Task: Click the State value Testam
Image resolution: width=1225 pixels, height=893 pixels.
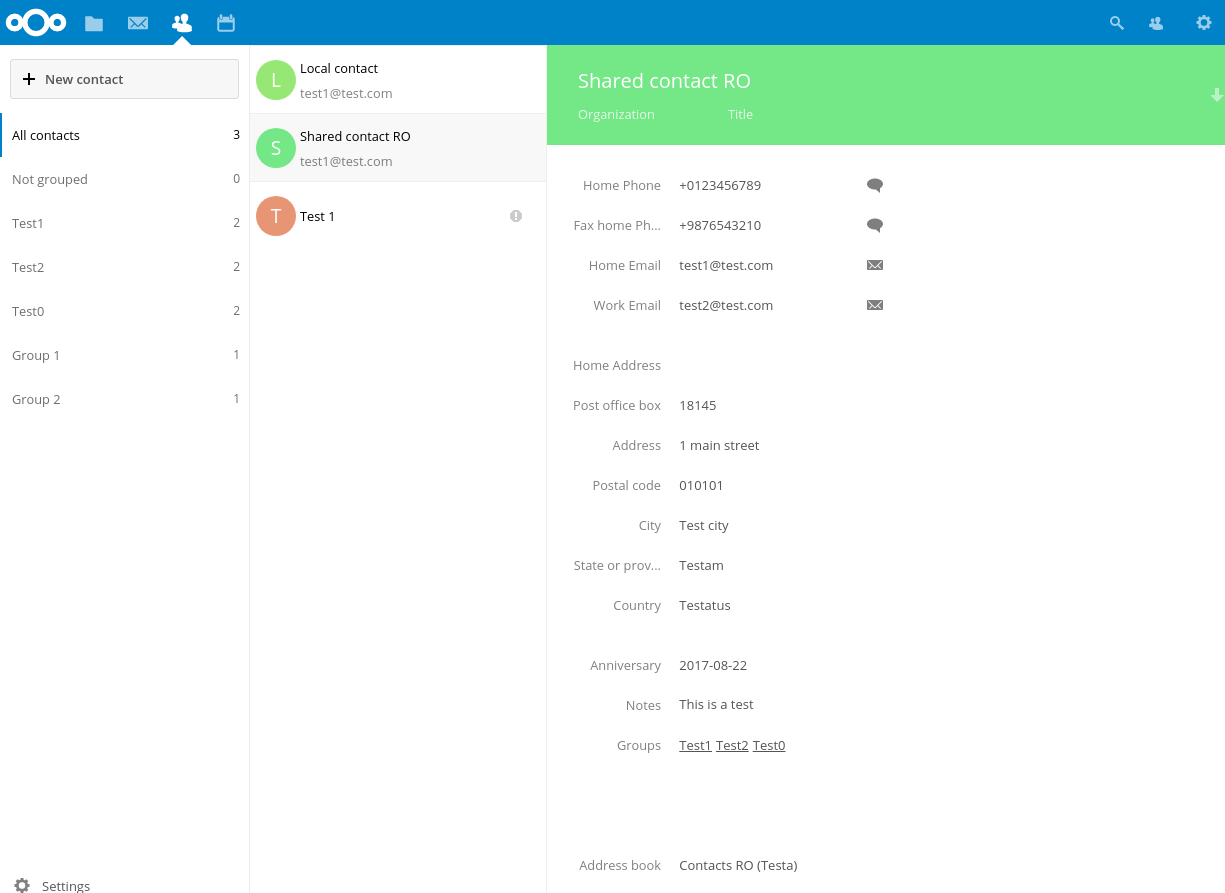Action: click(701, 565)
